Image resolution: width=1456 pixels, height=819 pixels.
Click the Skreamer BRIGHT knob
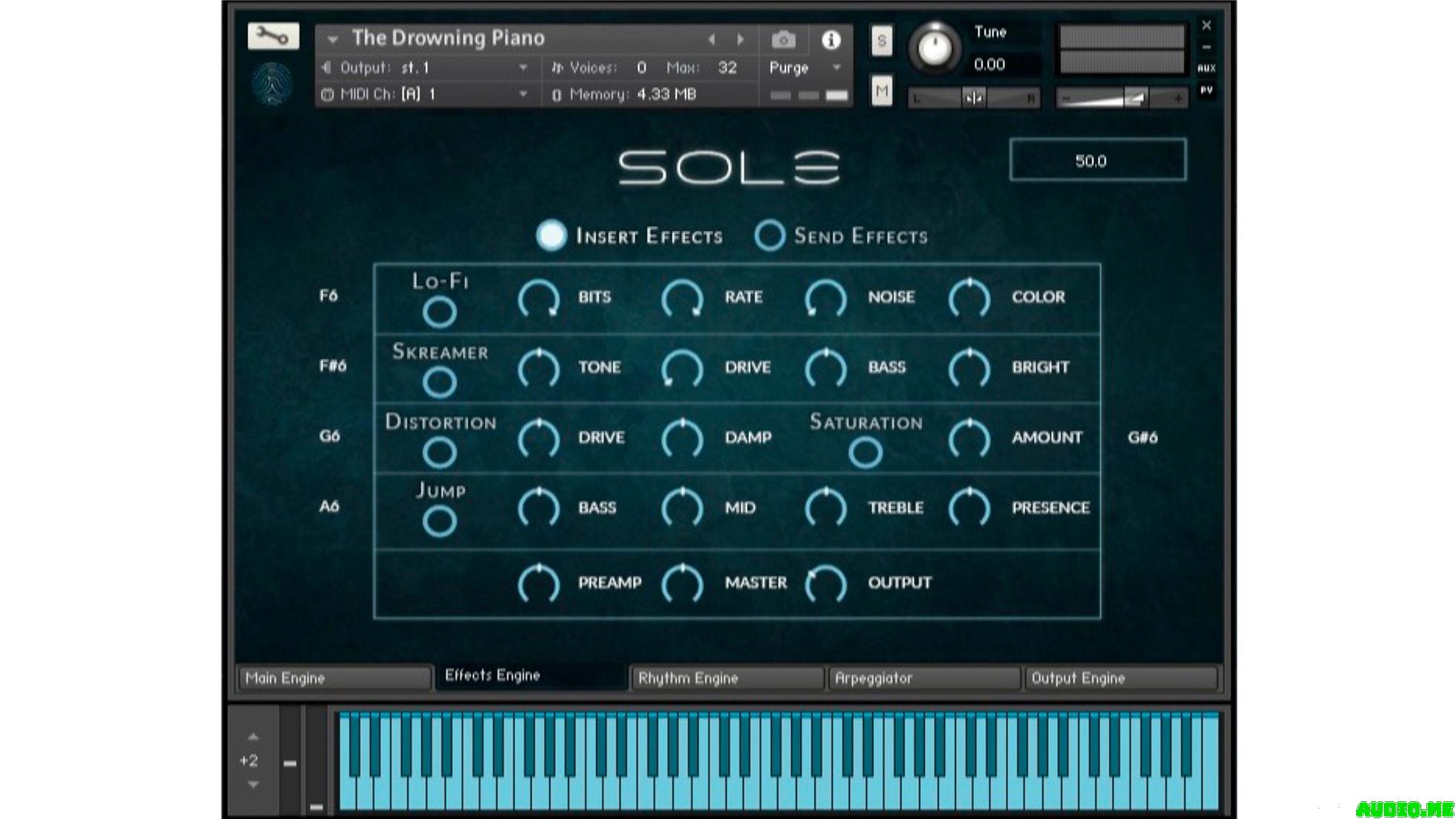[x=969, y=368]
